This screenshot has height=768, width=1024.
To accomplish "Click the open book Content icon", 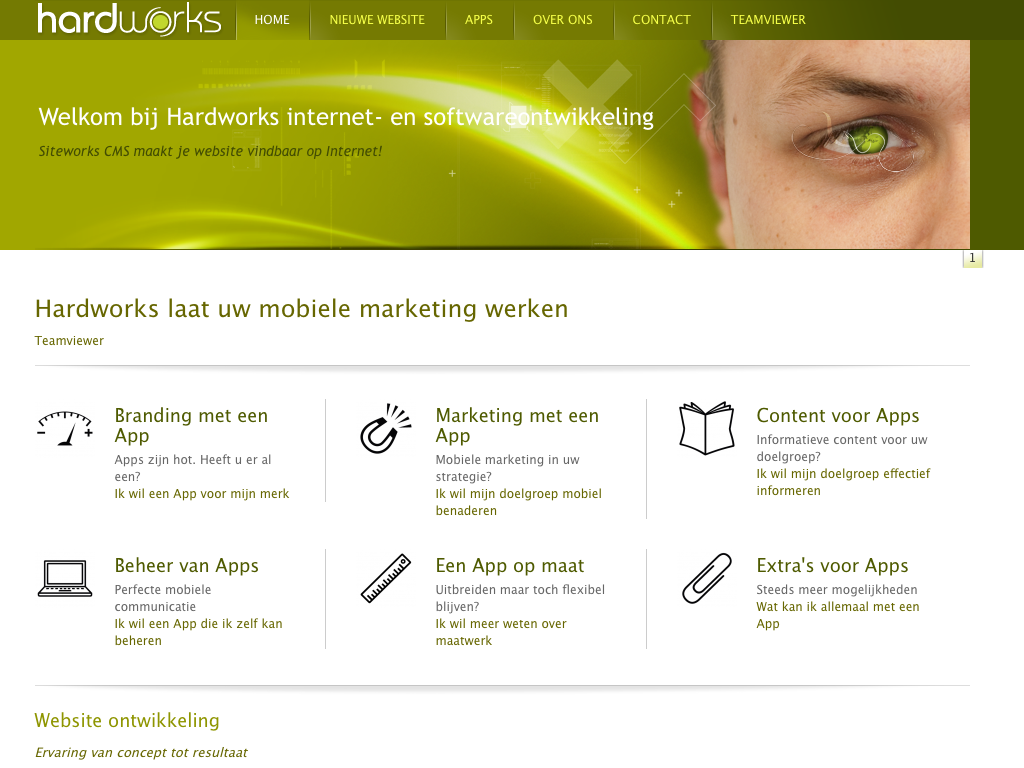I will click(707, 428).
